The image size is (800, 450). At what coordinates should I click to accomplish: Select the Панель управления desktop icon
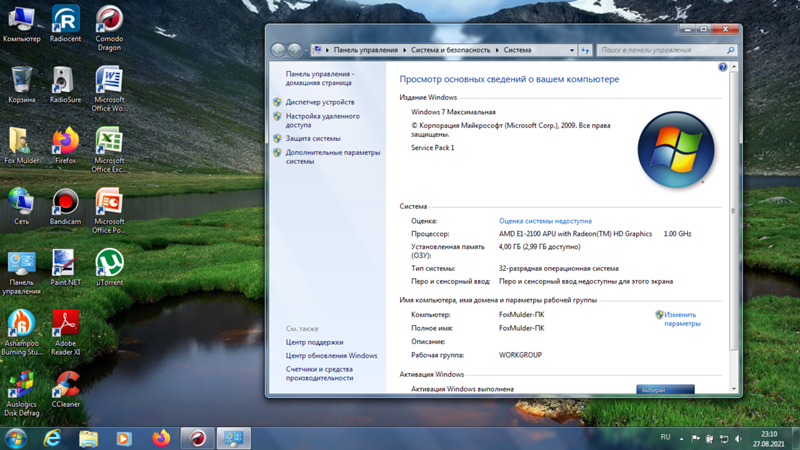pos(21,272)
